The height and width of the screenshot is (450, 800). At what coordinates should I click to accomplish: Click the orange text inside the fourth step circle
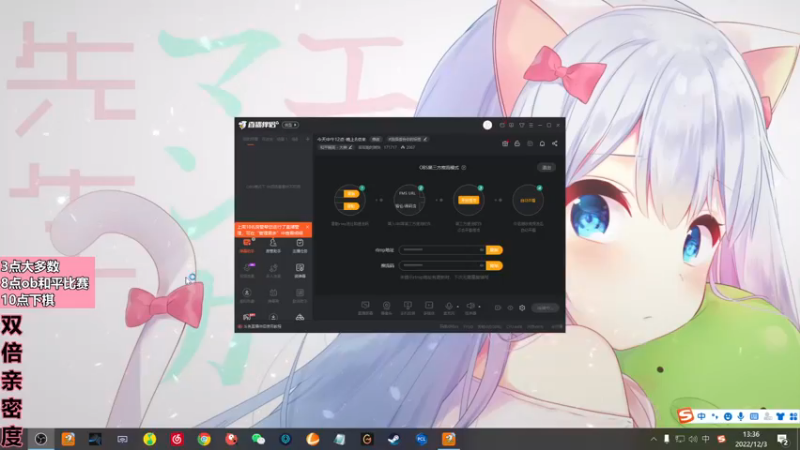528,201
